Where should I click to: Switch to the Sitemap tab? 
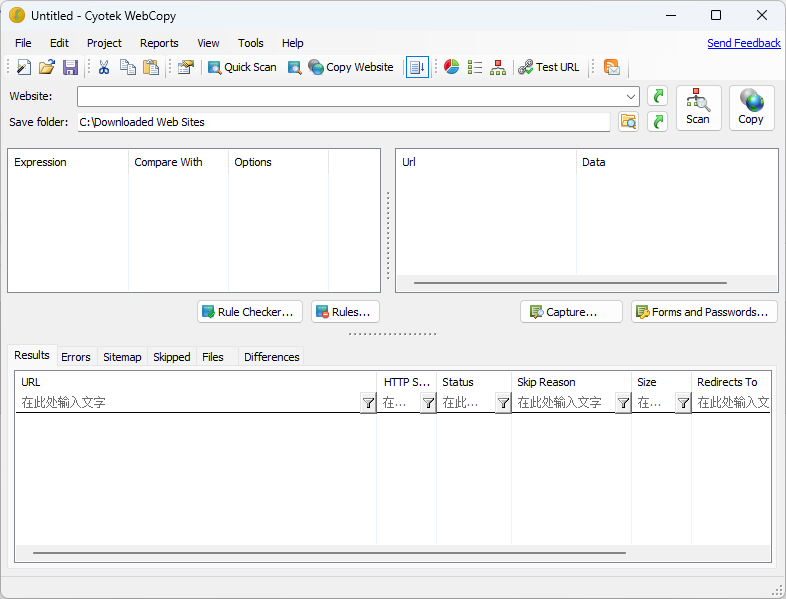coord(122,357)
